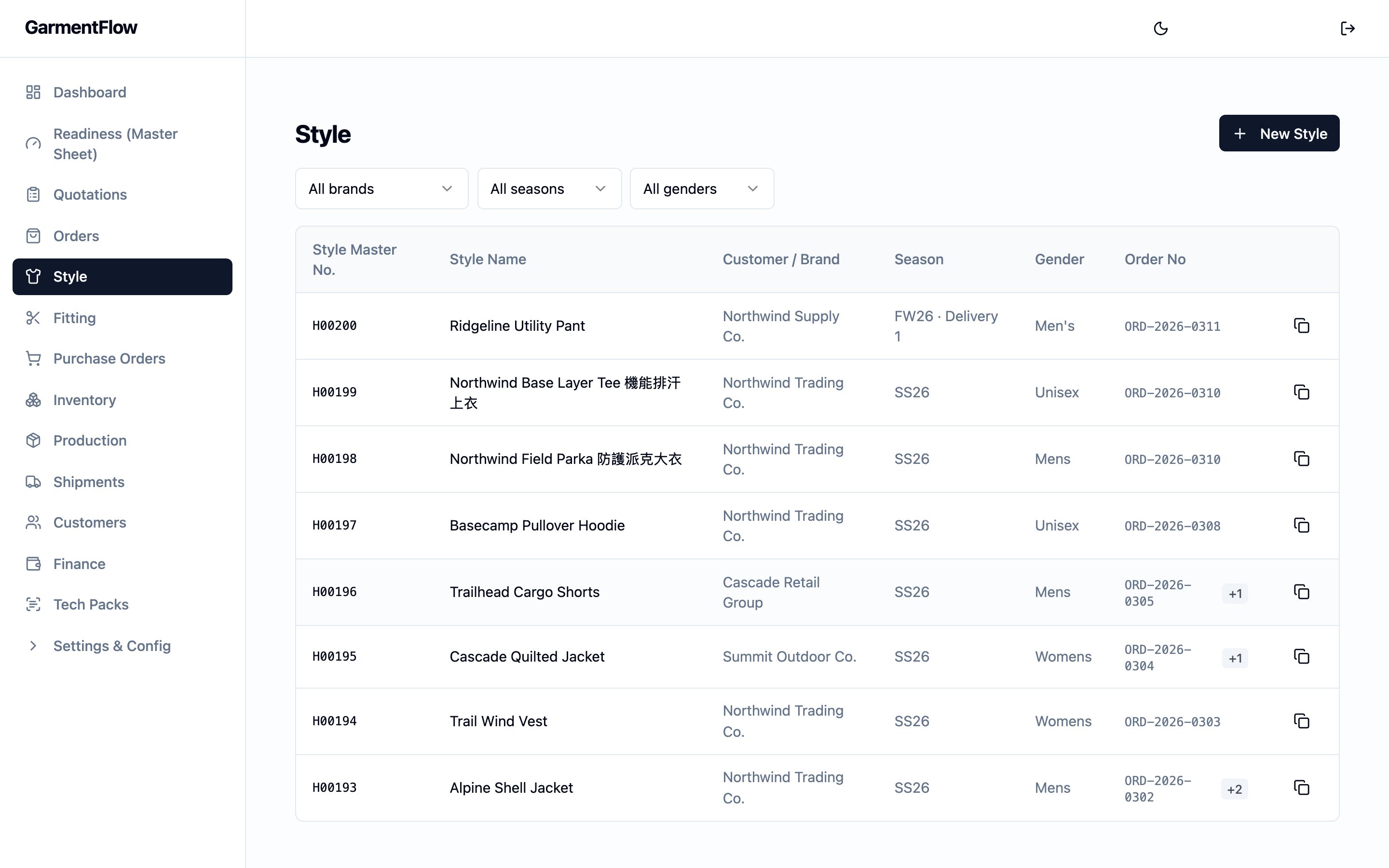Screen dimensions: 1389x868
Task: Click the Dashboard grid icon in the sidebar
Action: pos(33,93)
